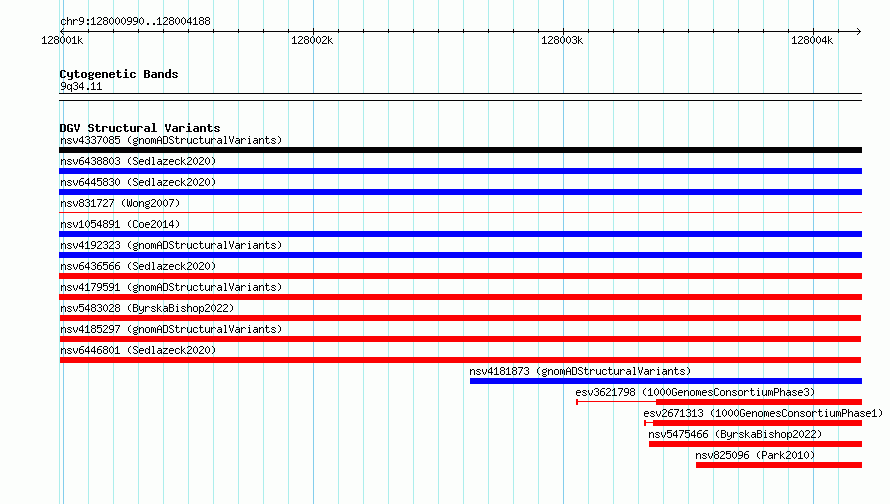Open variant esv3621798 (1000GenomesConsortiumPhase3) label
890x504 pixels.
[x=695, y=392]
